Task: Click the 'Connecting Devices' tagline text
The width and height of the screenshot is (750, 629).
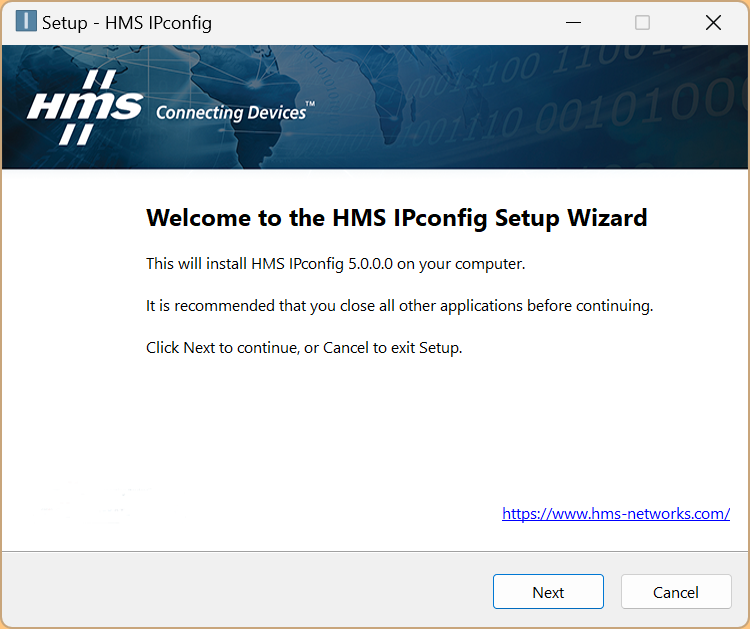Action: (235, 112)
